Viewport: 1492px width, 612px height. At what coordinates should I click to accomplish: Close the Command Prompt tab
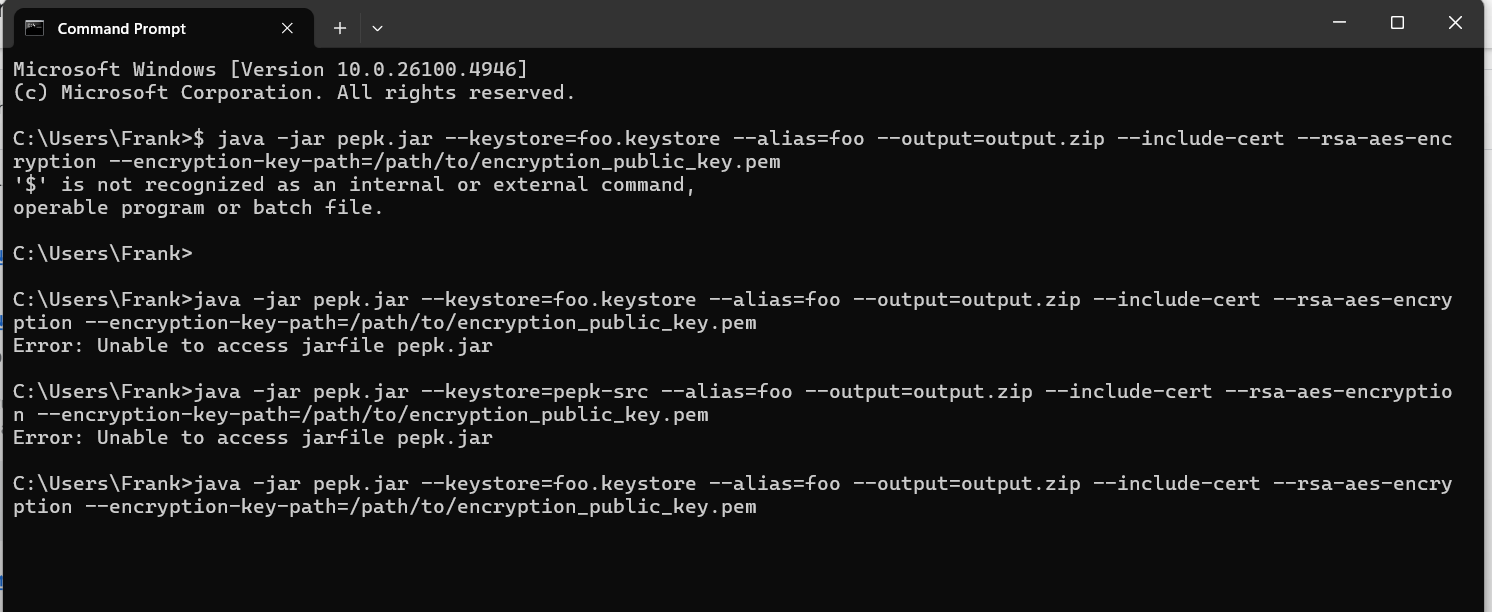point(287,28)
